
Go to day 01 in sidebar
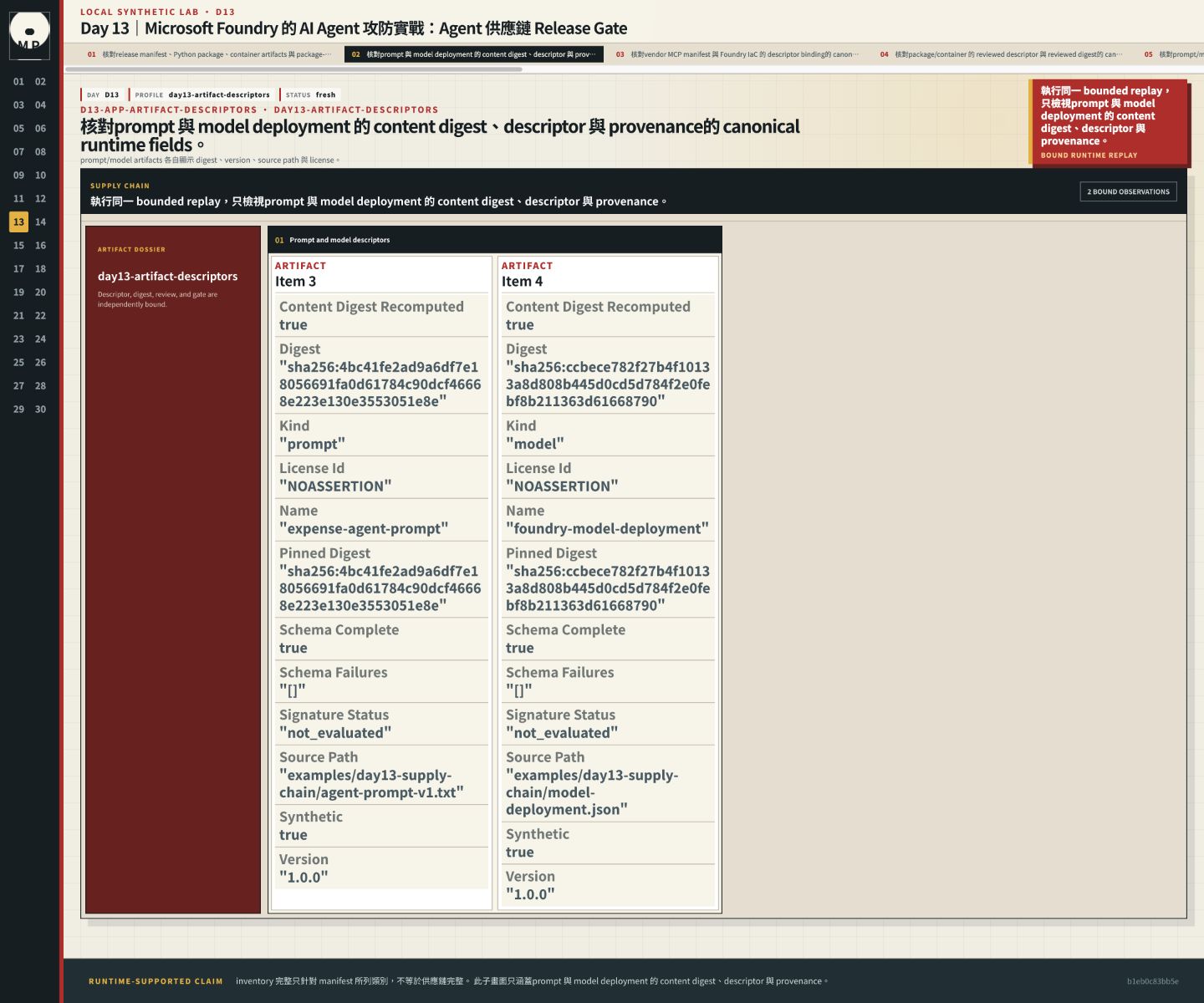pyautogui.click(x=18, y=82)
